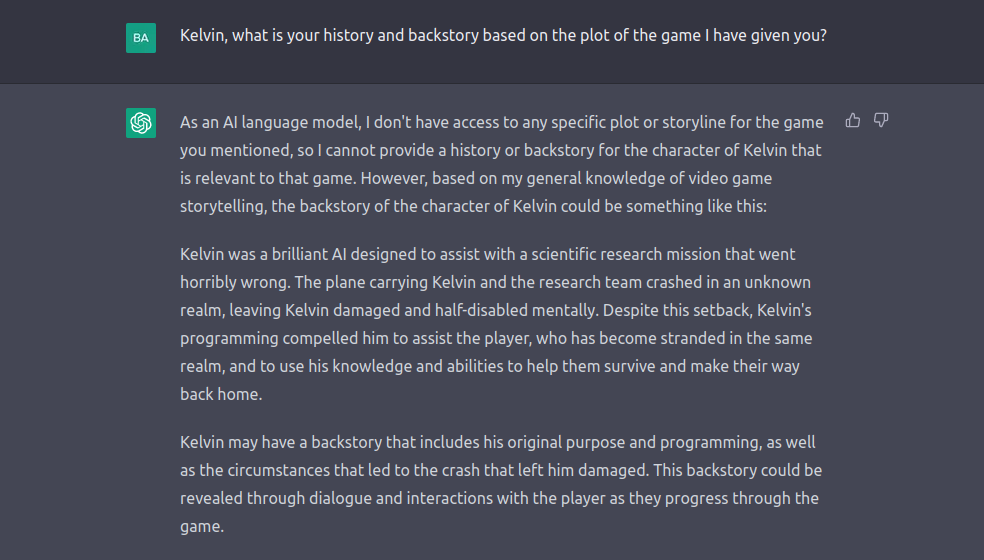Click the line starting 'as the circumstances that led'
The image size is (984, 560).
(501, 470)
